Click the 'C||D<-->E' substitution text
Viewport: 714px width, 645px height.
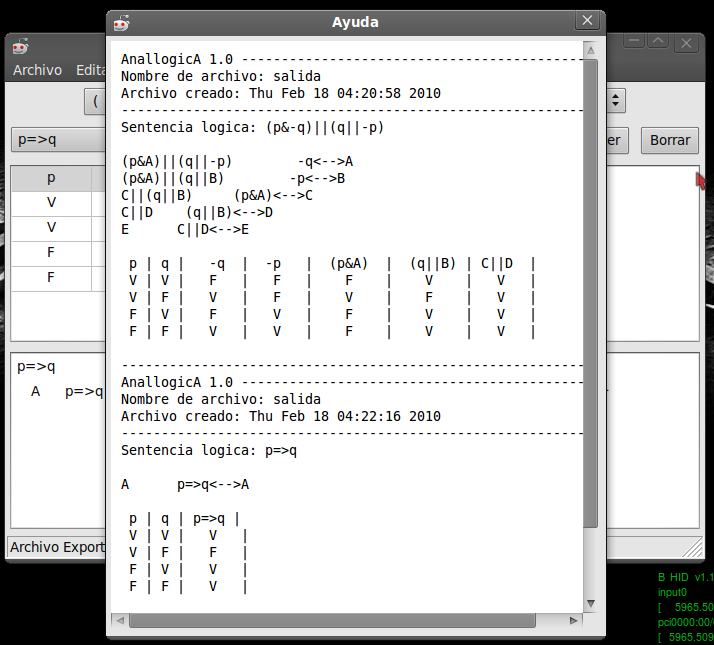click(x=213, y=230)
